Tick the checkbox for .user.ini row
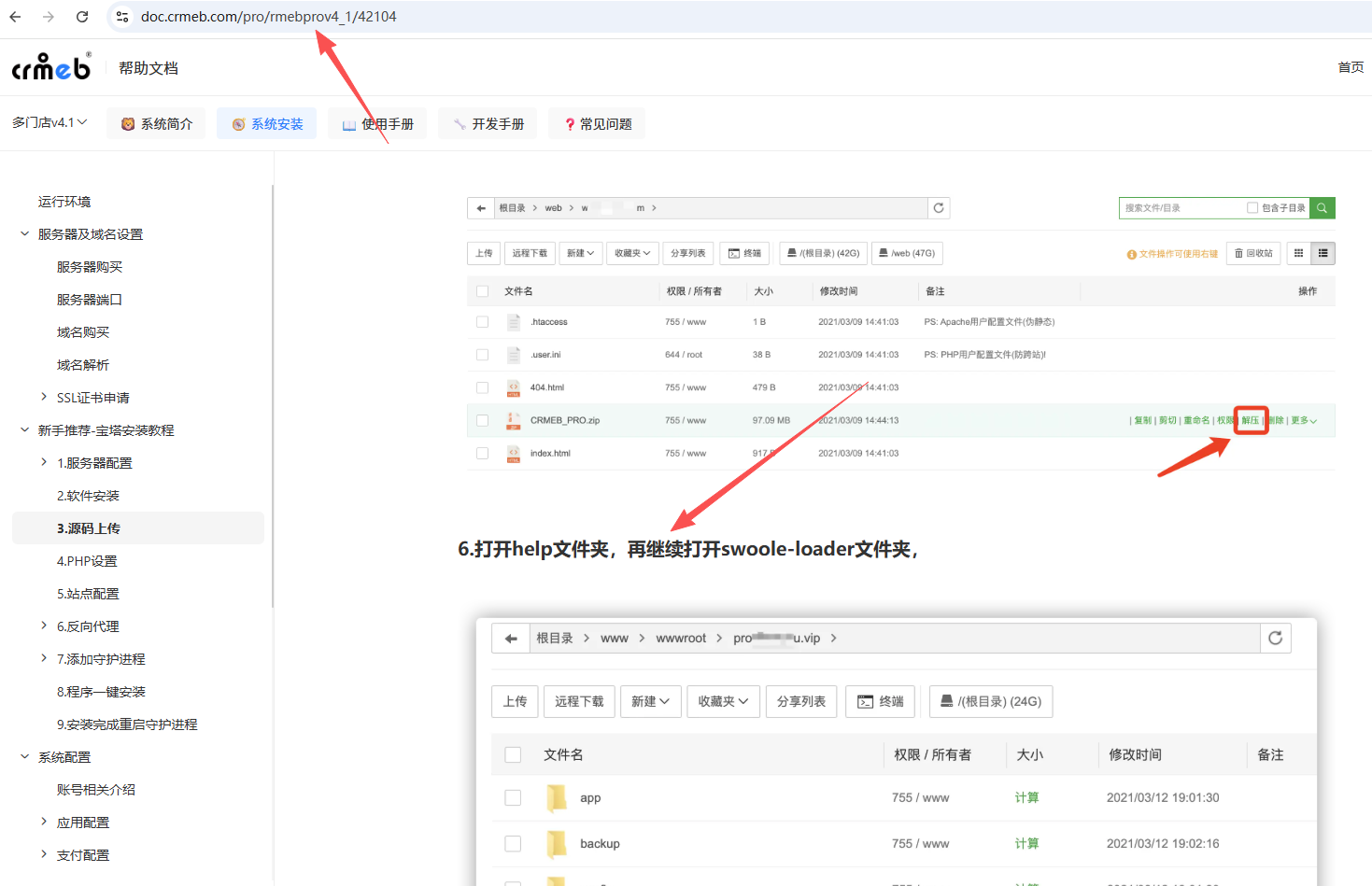 (x=482, y=355)
